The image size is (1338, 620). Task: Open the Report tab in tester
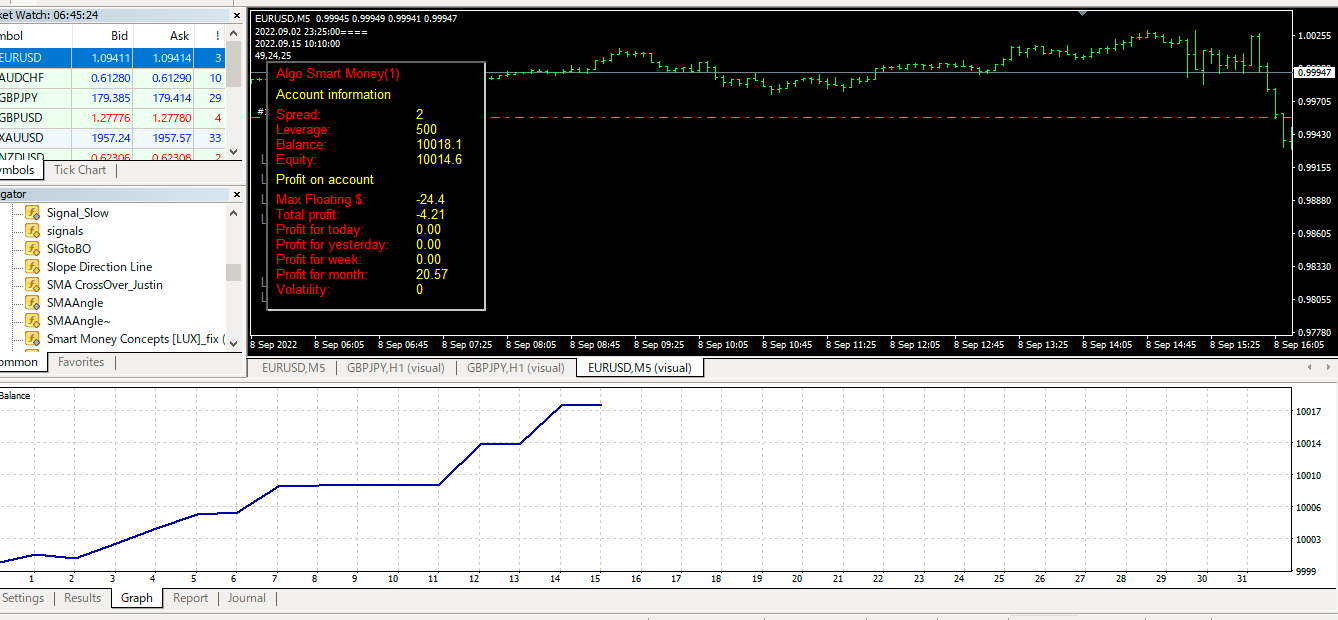point(190,598)
